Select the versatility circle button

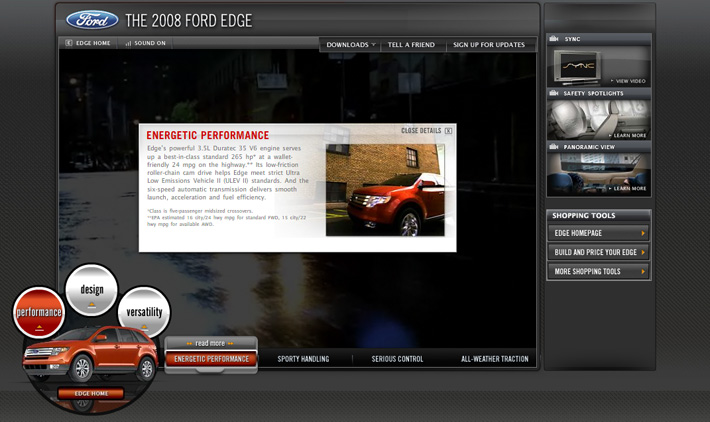[144, 312]
